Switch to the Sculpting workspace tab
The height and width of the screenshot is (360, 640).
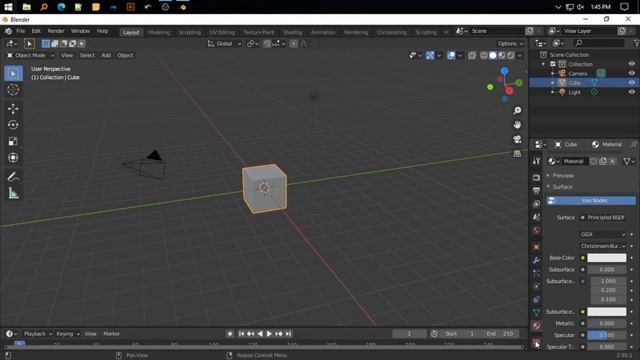point(190,32)
